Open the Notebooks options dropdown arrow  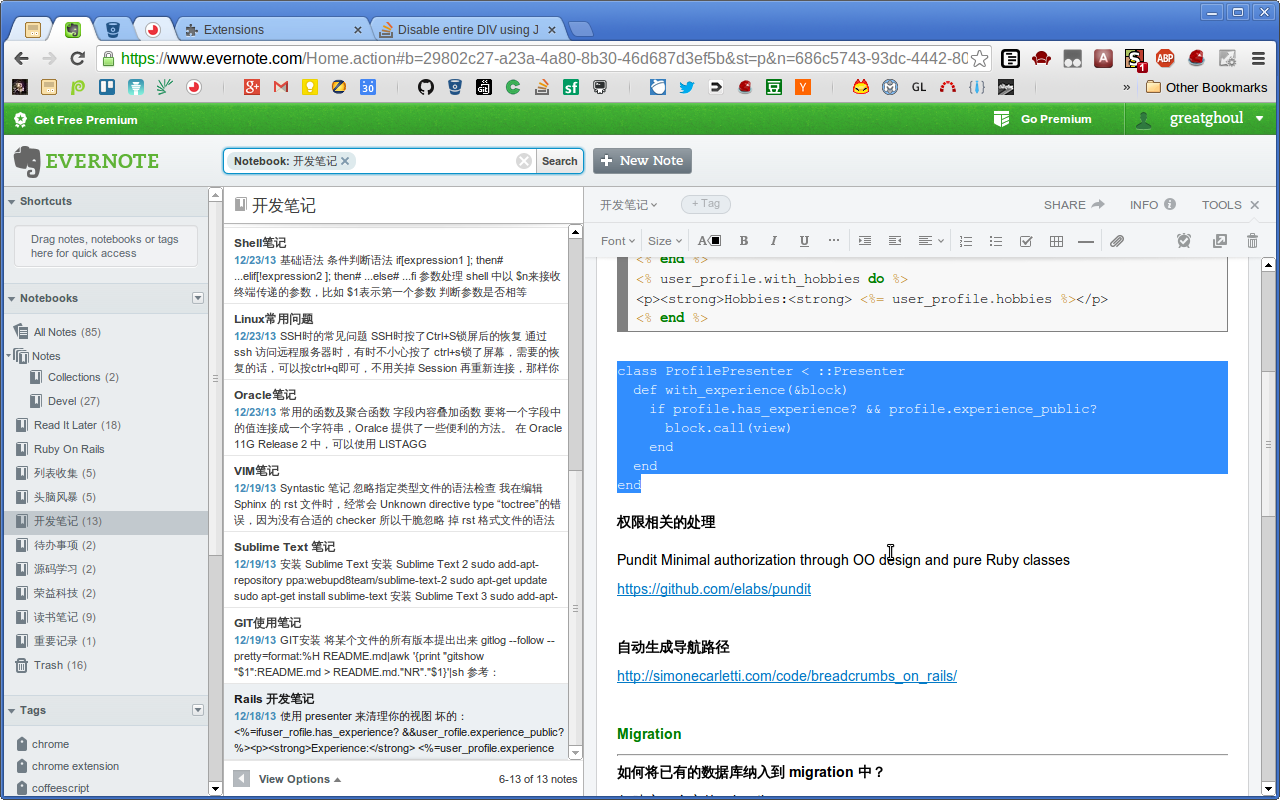click(198, 298)
